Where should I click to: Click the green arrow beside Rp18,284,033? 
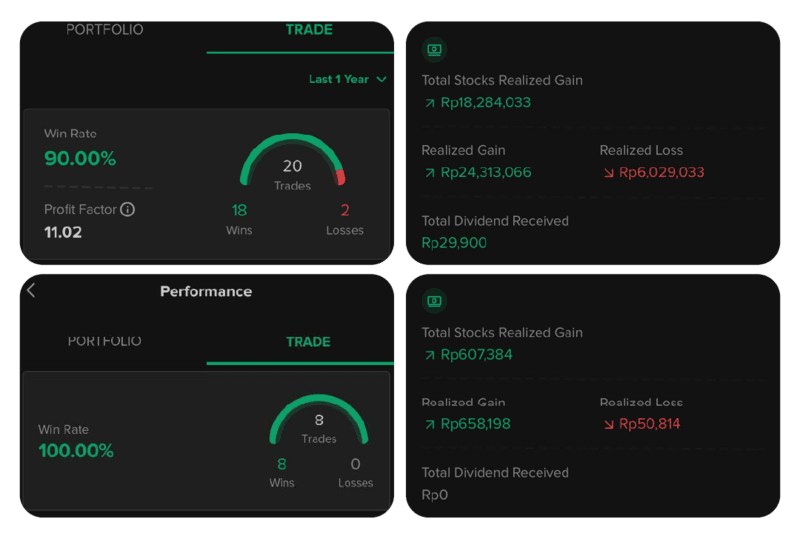tap(429, 103)
